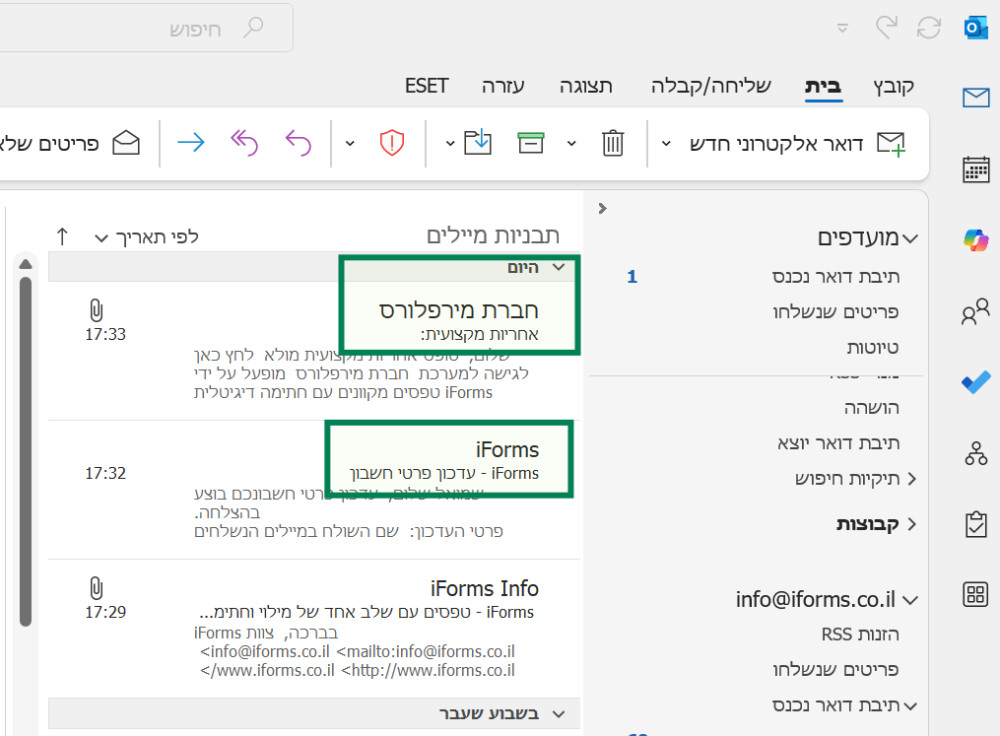The width and height of the screenshot is (1000, 736).
Task: Click the paperclip on the 17:29 iForms Info message
Action: point(96,589)
